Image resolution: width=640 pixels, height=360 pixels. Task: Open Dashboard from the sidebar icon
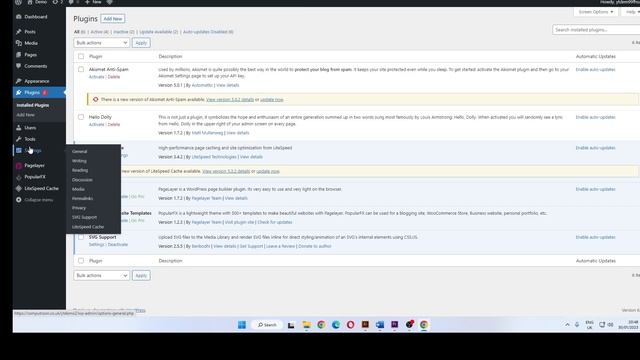[x=18, y=17]
